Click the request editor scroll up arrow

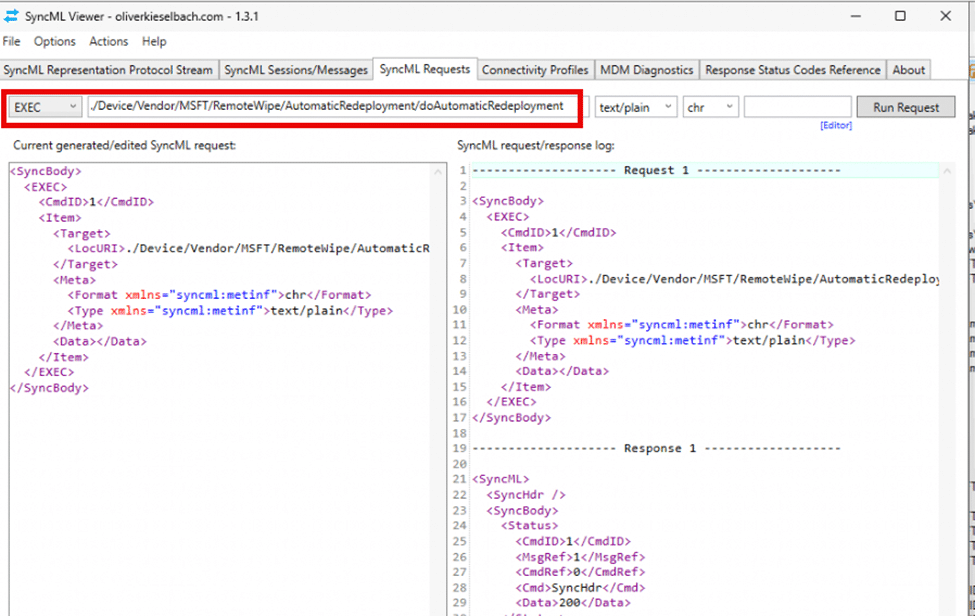[x=438, y=172]
